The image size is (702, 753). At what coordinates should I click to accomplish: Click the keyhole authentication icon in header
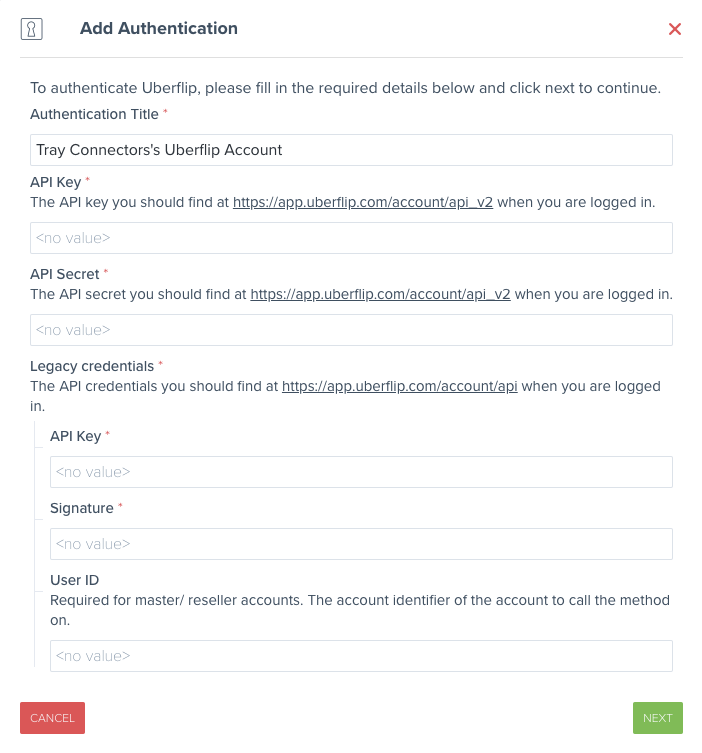[32, 29]
